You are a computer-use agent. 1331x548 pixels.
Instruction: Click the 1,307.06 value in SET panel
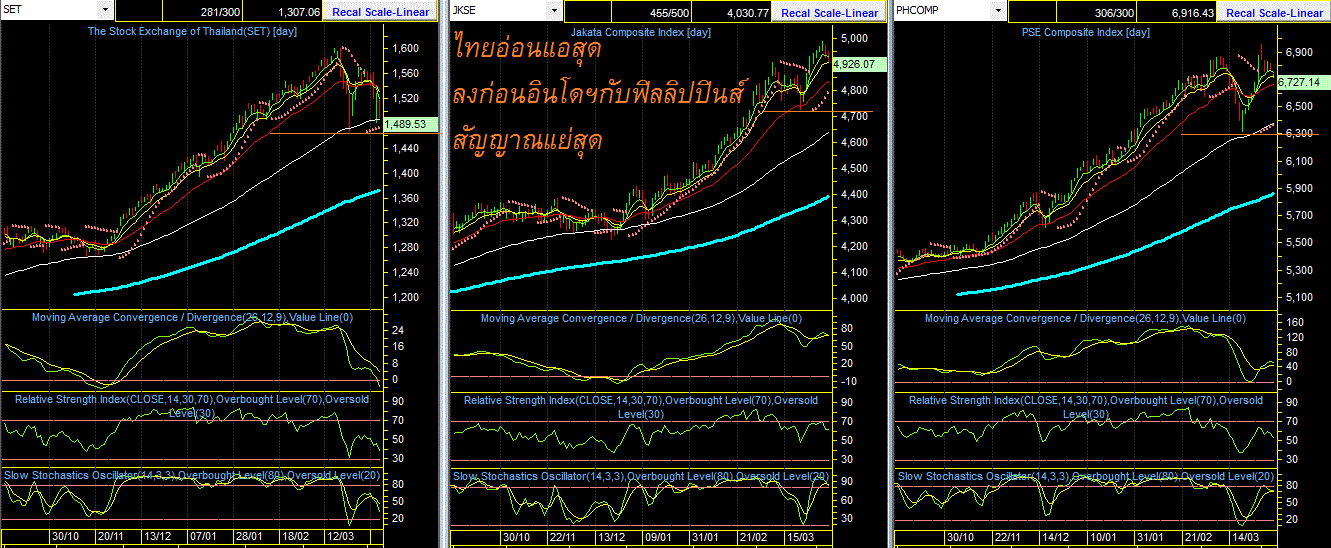(x=298, y=12)
